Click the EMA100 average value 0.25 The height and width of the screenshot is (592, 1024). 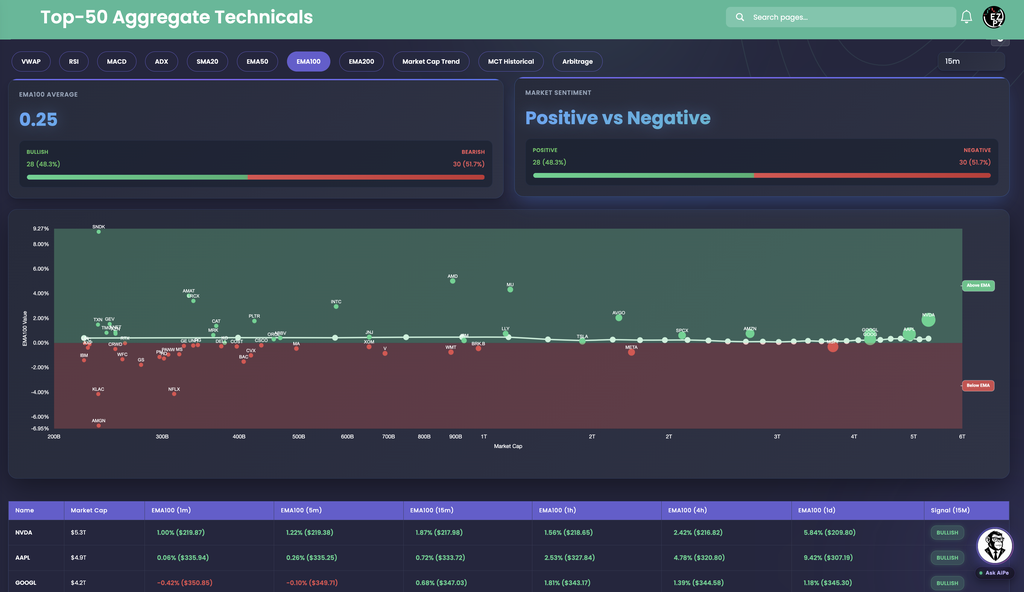point(39,120)
